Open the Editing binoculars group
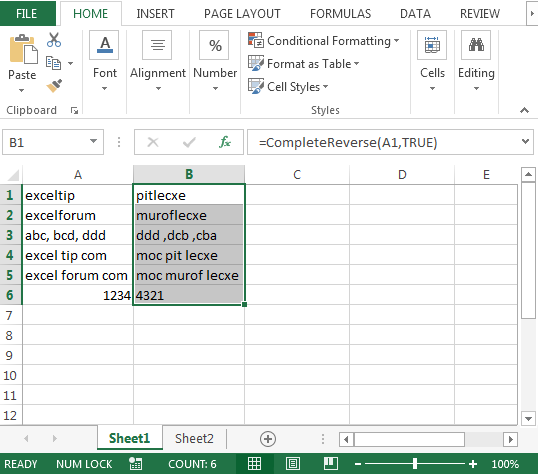The width and height of the screenshot is (538, 474). [x=476, y=62]
